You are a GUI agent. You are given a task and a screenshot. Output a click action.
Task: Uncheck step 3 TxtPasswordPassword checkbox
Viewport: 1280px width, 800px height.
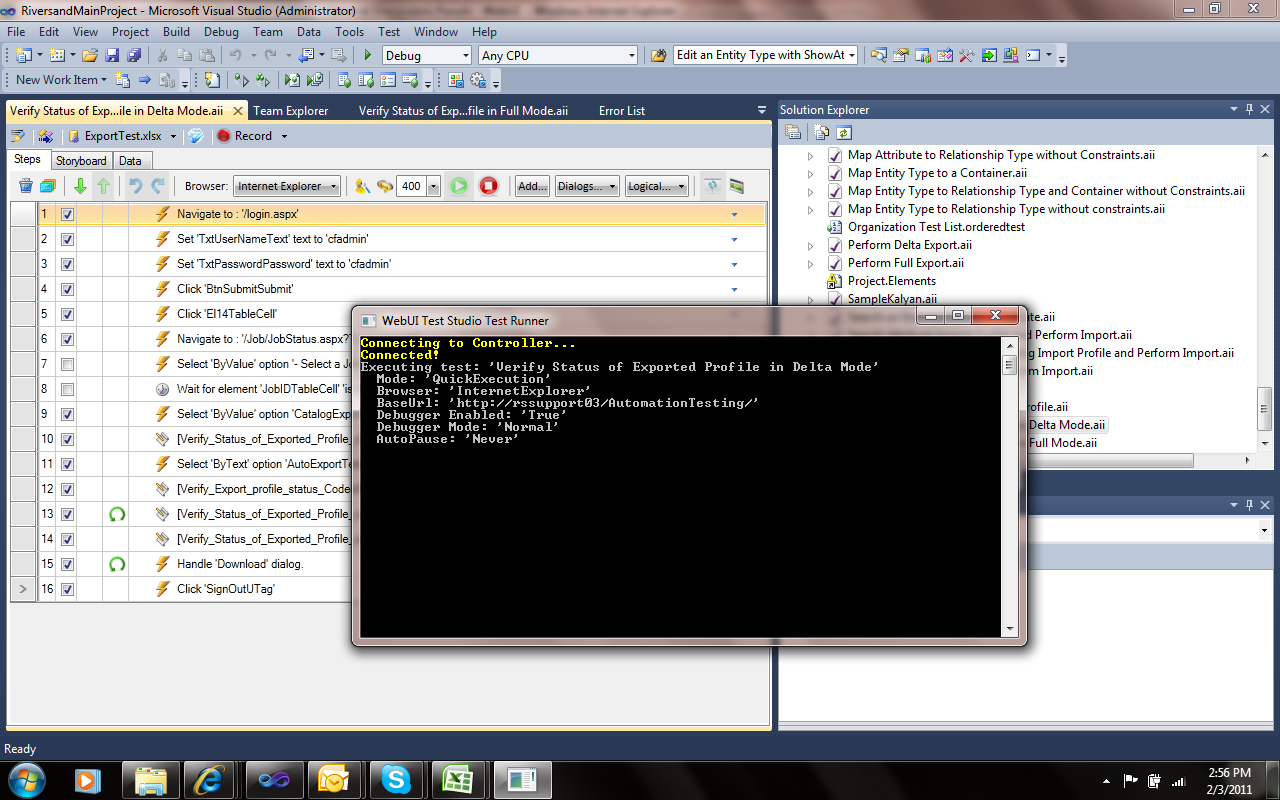point(67,264)
